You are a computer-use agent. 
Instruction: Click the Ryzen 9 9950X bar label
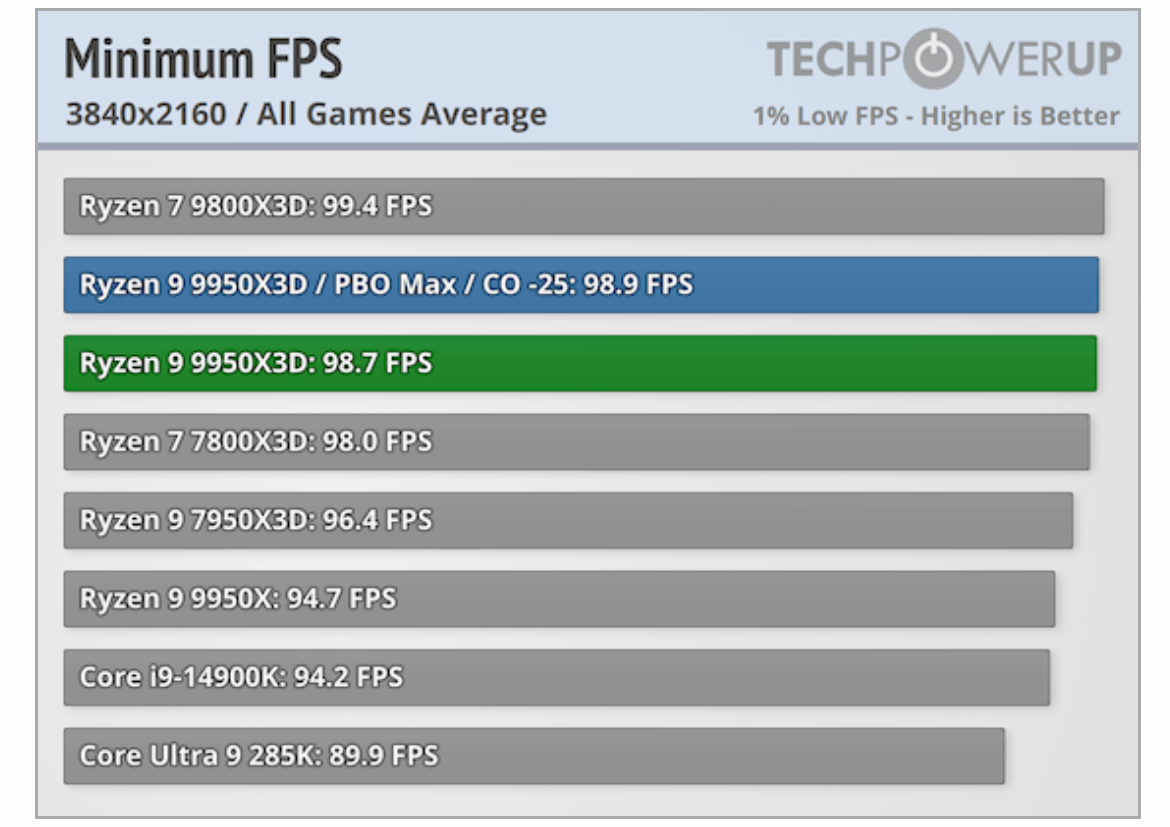pyautogui.click(x=180, y=599)
